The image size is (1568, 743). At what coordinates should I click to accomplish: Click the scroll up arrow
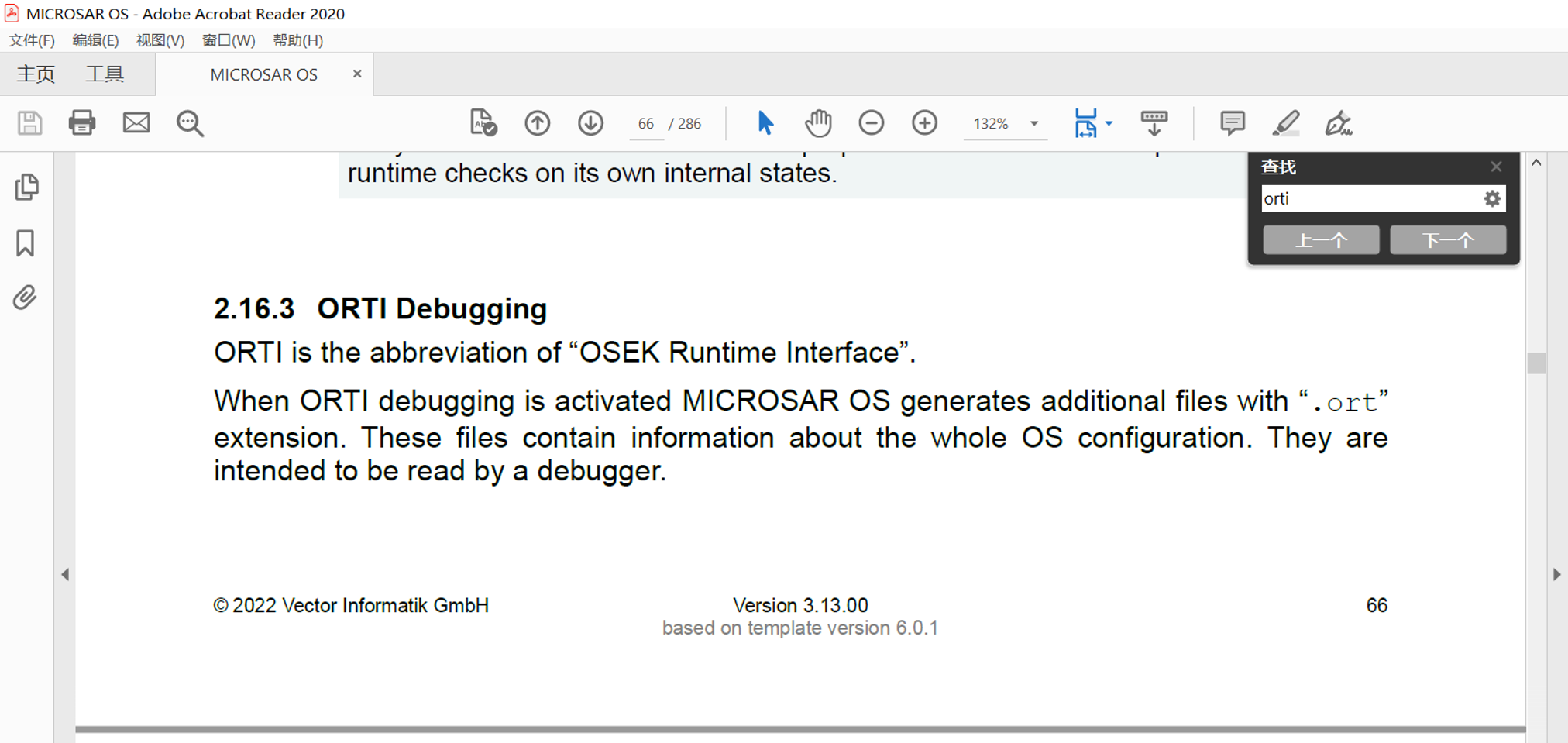(1536, 163)
